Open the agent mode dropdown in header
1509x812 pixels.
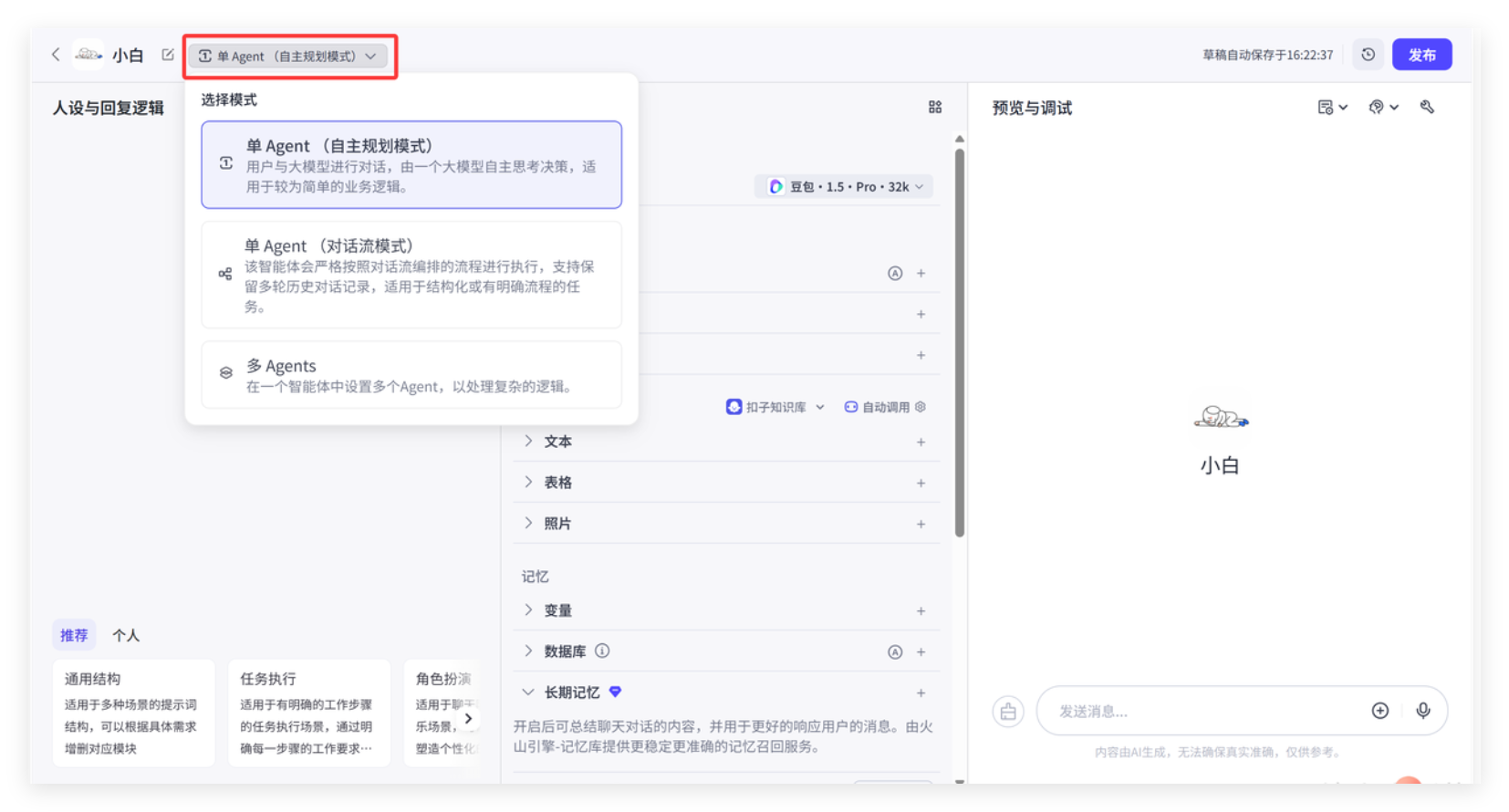click(x=288, y=57)
